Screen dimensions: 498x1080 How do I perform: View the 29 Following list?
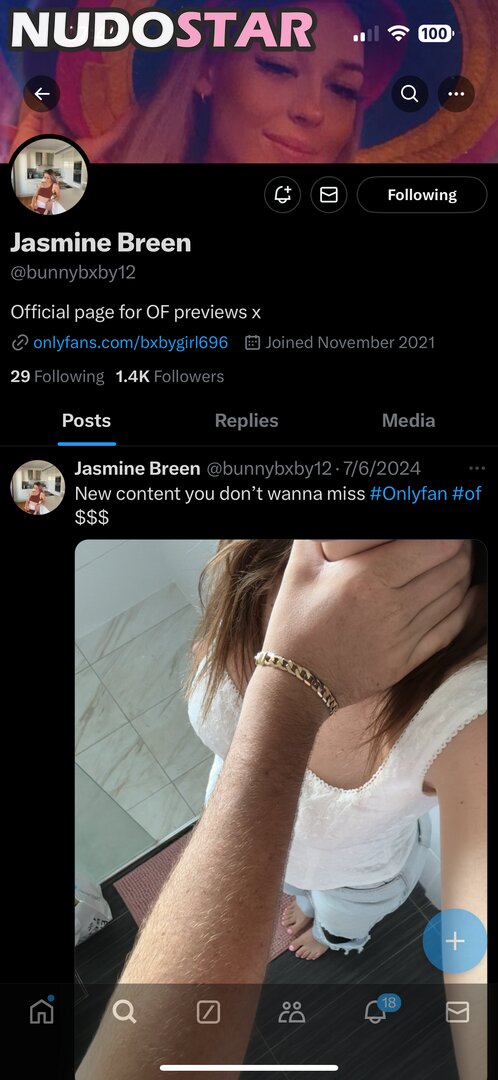57,377
